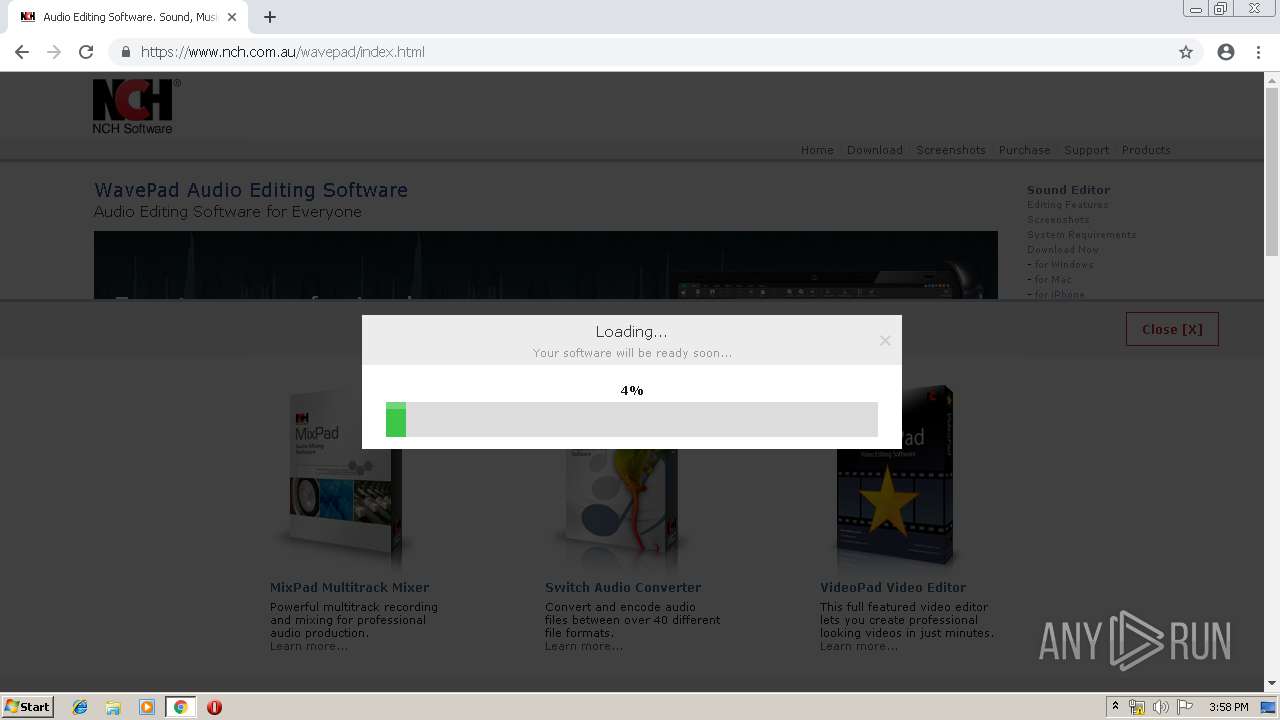Open the Switch Audio Converter link
Screen dimensions: 1280x720
(623, 588)
